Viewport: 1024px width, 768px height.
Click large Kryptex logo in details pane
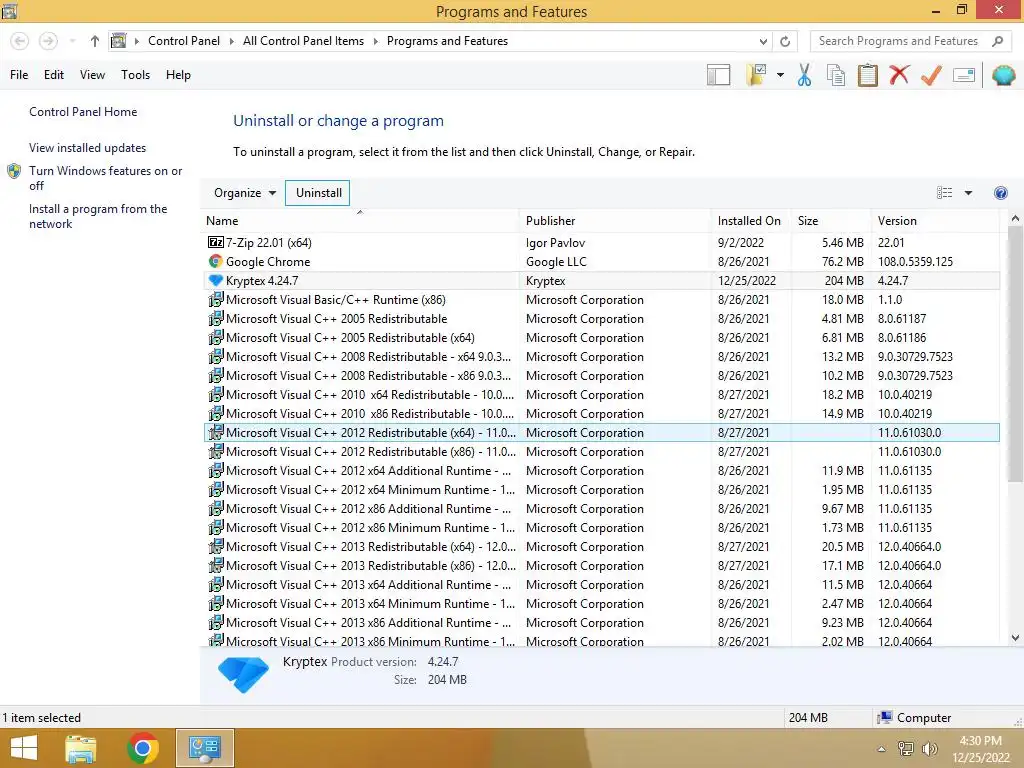click(244, 673)
